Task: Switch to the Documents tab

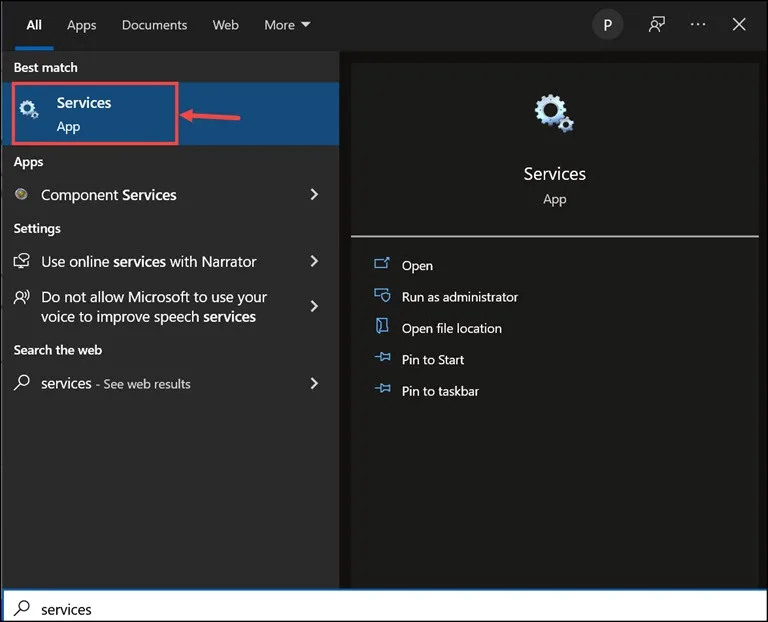Action: (154, 25)
